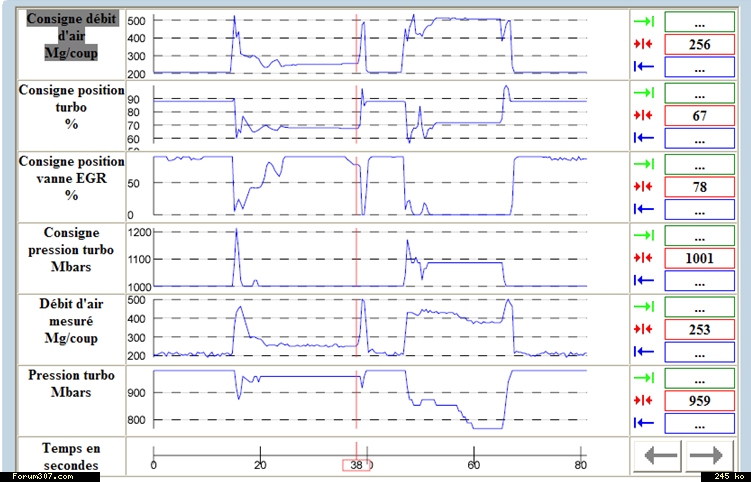Image resolution: width=751 pixels, height=482 pixels.
Task: Click blue min value field for Consigne position turbo
Action: (699, 138)
